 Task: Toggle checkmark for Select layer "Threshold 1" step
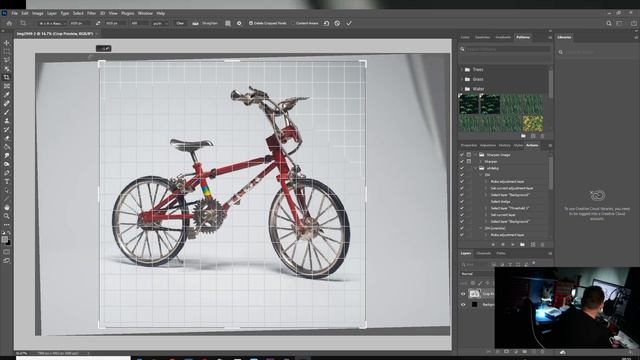pos(462,208)
